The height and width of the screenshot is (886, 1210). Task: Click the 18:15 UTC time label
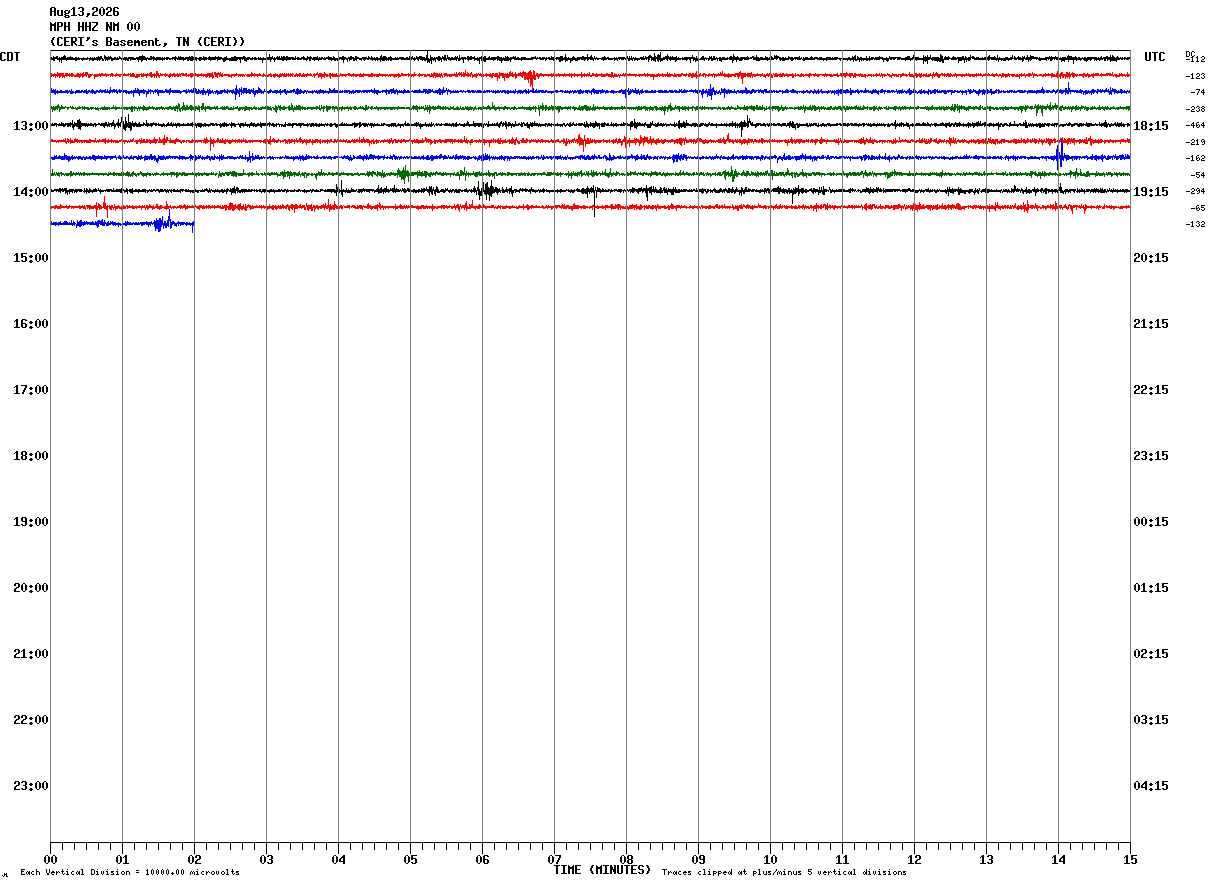pos(1151,126)
